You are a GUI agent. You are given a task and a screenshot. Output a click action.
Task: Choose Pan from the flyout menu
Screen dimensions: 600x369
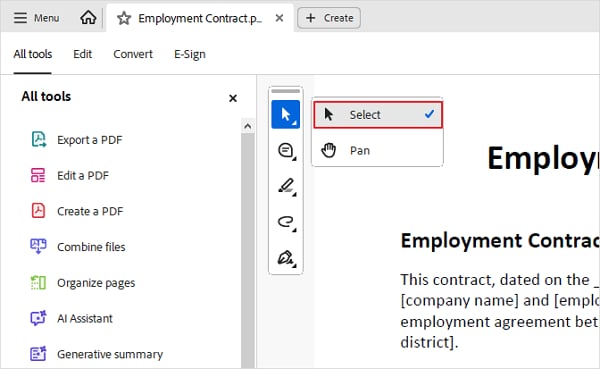tap(378, 150)
